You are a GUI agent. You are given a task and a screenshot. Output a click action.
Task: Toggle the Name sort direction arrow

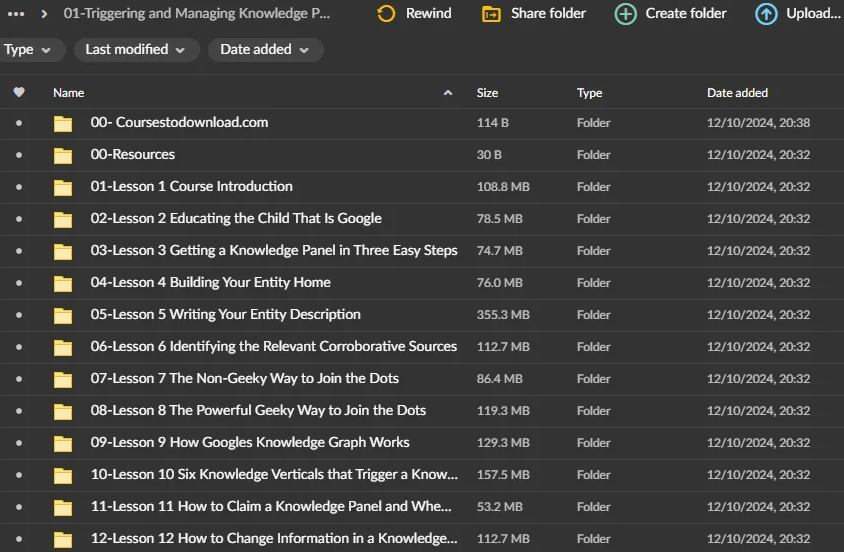pyautogui.click(x=447, y=93)
